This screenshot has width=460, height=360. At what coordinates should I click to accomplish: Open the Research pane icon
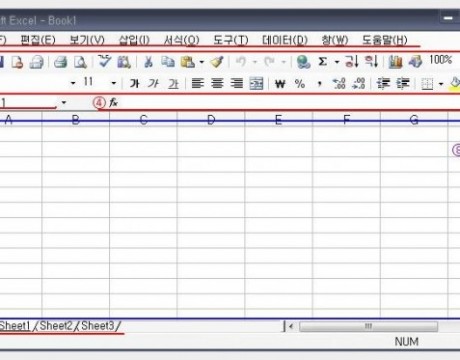pos(124,62)
